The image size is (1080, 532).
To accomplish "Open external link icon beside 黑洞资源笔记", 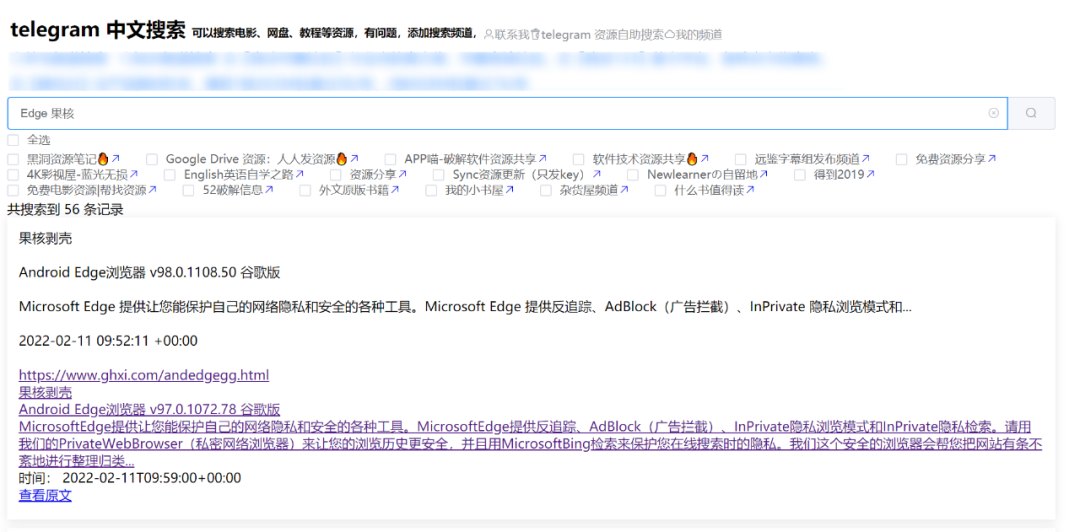I will 116,159.
